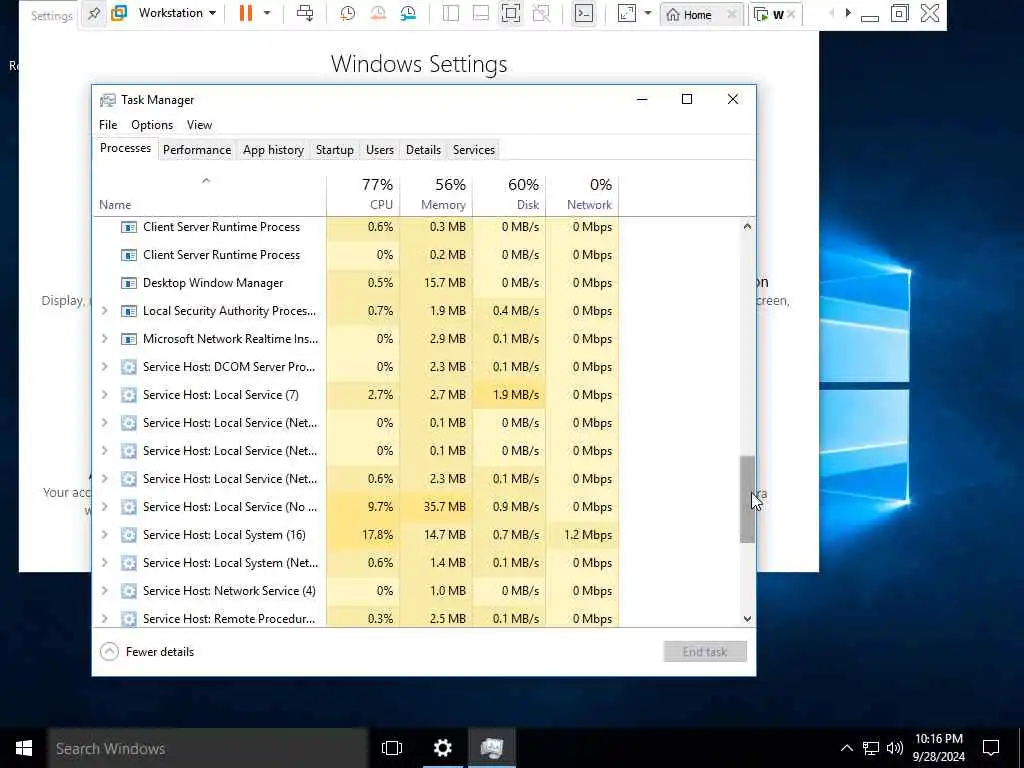Switch to the Services tab

[x=474, y=150]
